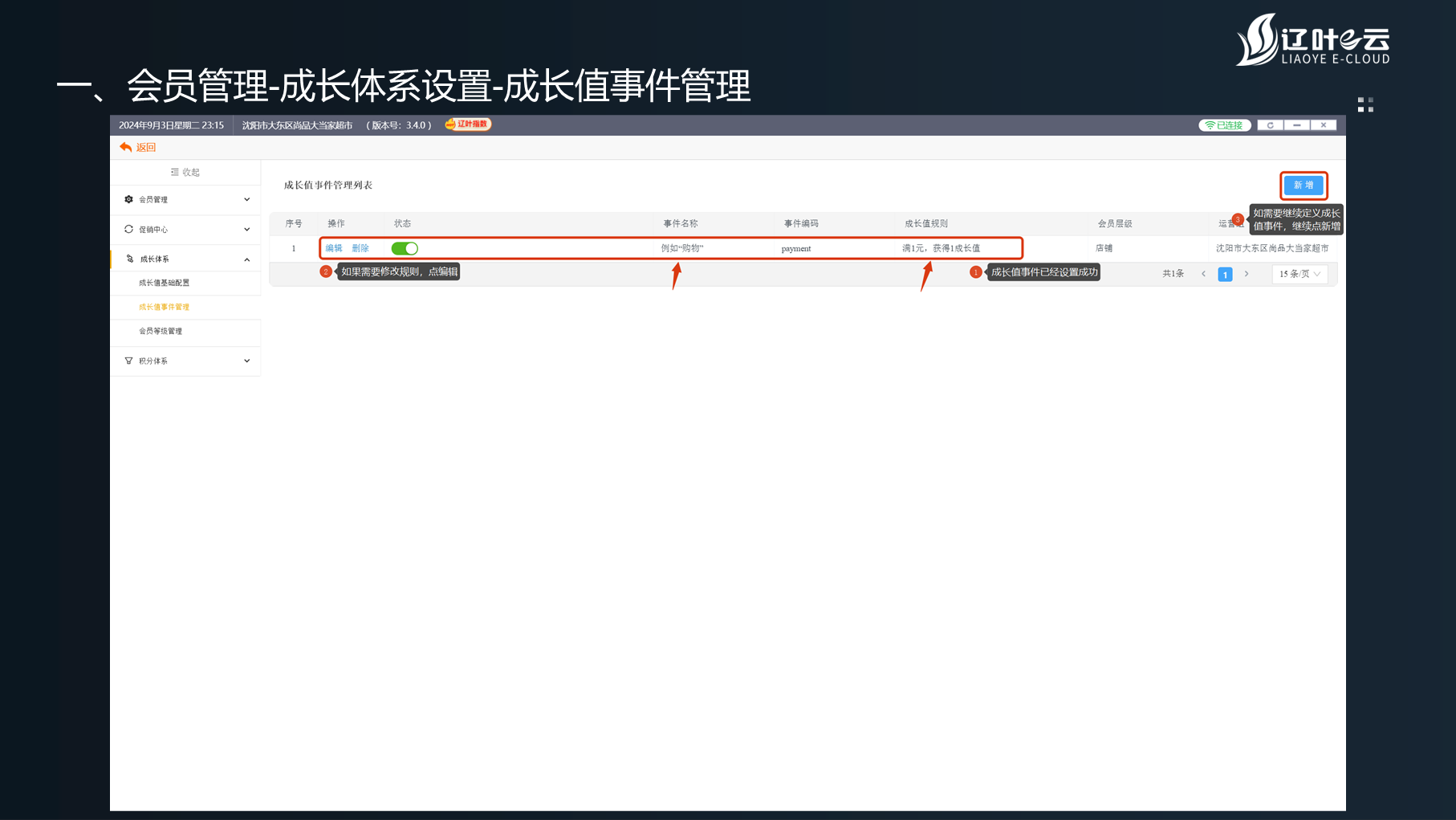The image size is (1456, 820).
Task: Click the 操作 column header
Action: click(x=336, y=223)
